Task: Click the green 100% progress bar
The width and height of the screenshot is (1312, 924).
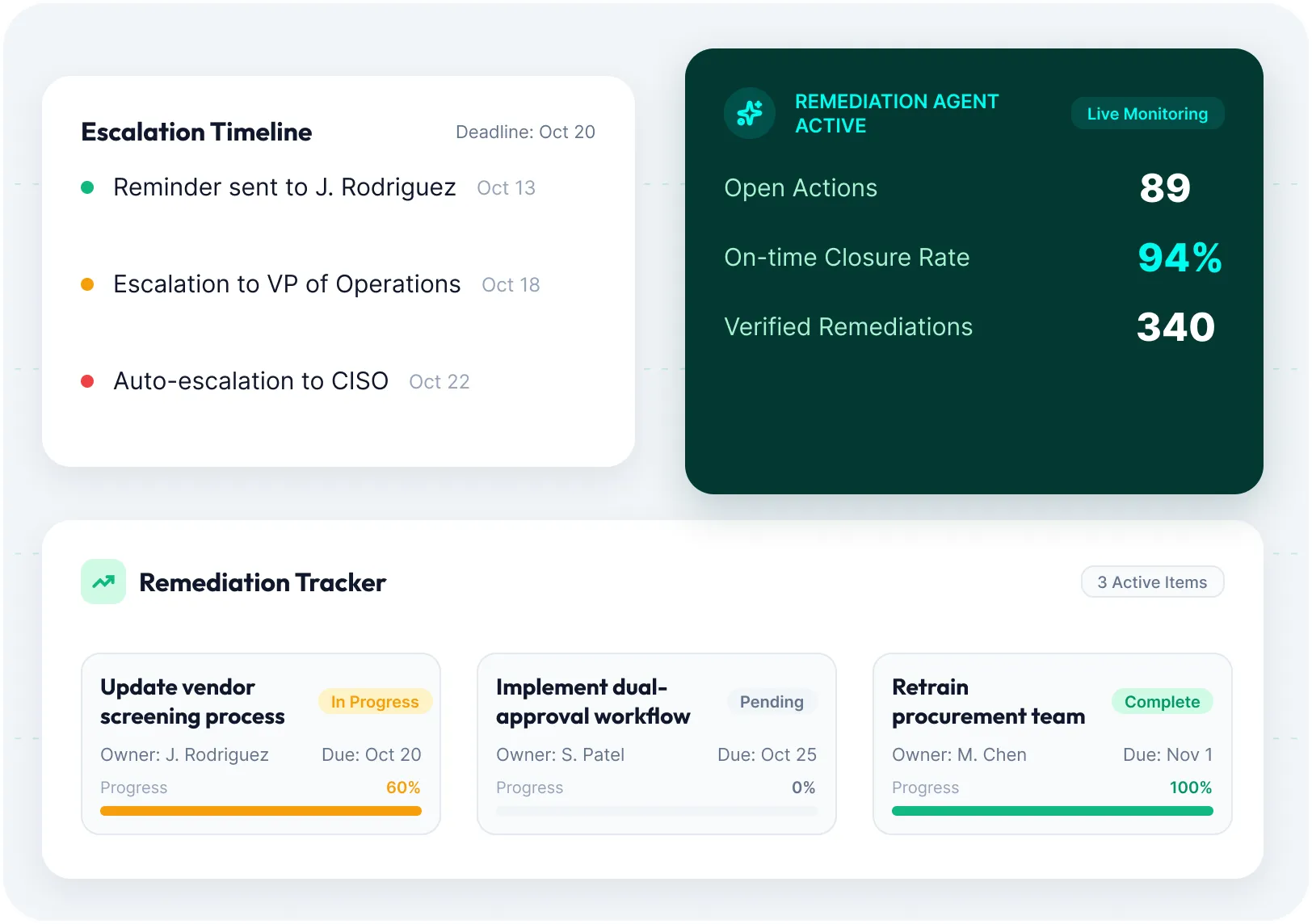Action: [x=1053, y=811]
